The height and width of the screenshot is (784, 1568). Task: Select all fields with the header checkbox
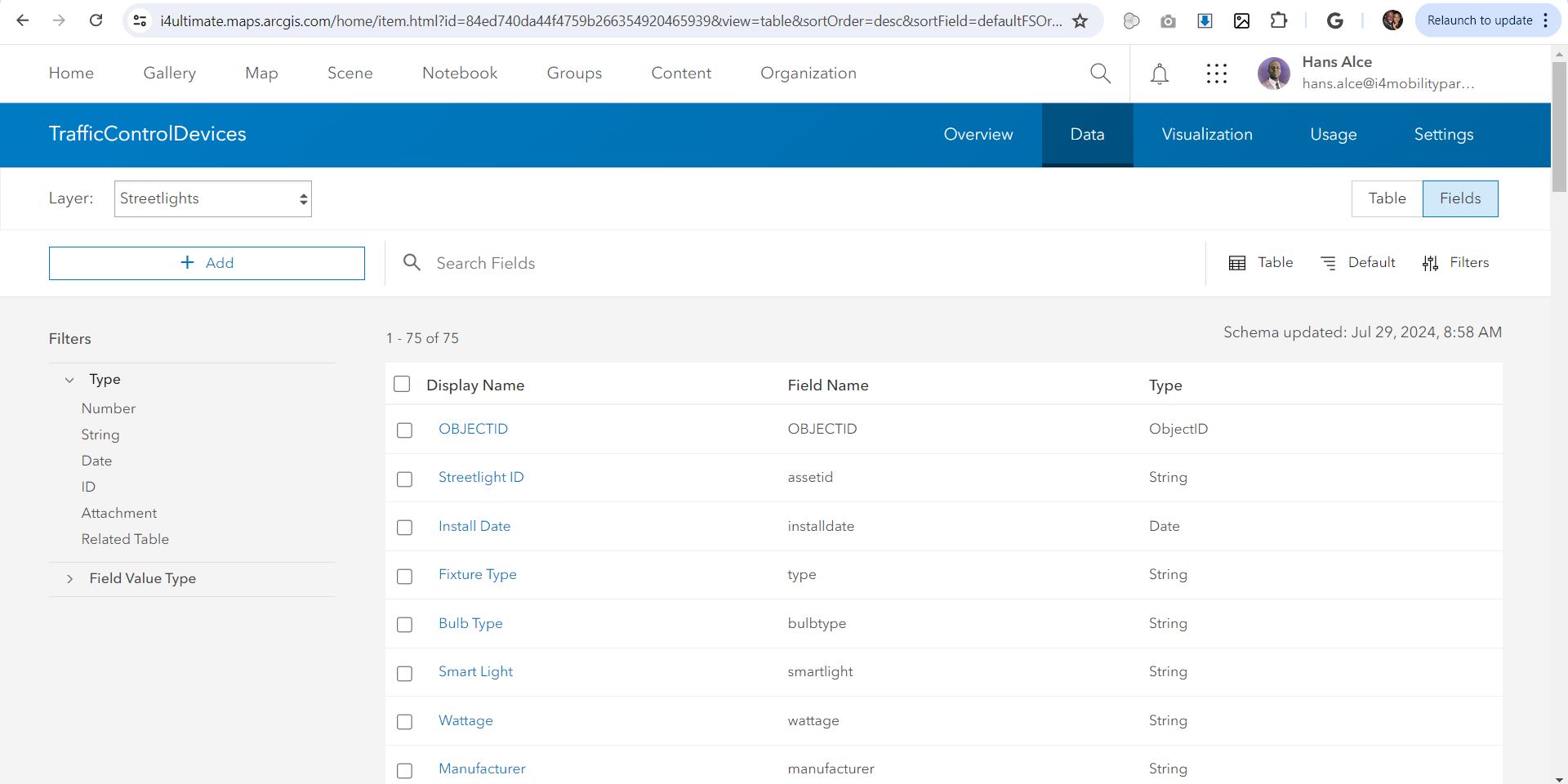(402, 384)
